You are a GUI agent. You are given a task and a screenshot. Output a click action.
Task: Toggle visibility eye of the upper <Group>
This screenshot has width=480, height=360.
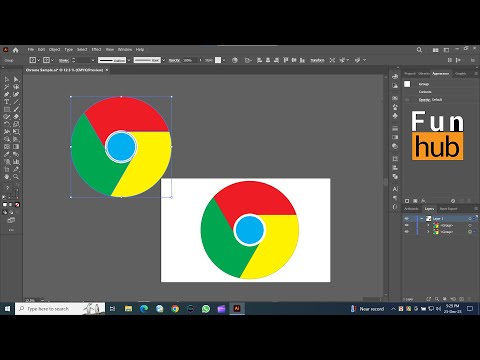[407, 225]
